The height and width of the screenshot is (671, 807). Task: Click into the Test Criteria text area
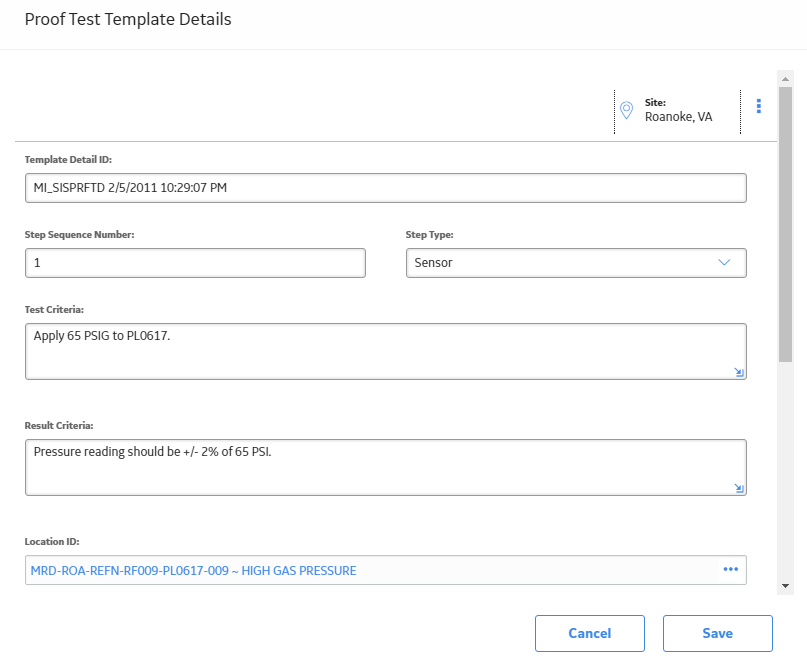[385, 351]
